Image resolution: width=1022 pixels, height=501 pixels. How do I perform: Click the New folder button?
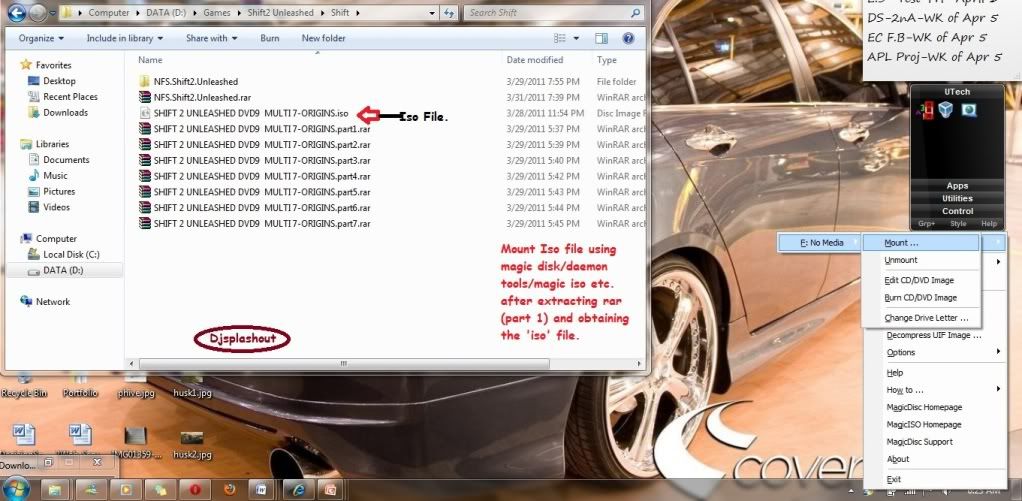pyautogui.click(x=323, y=38)
